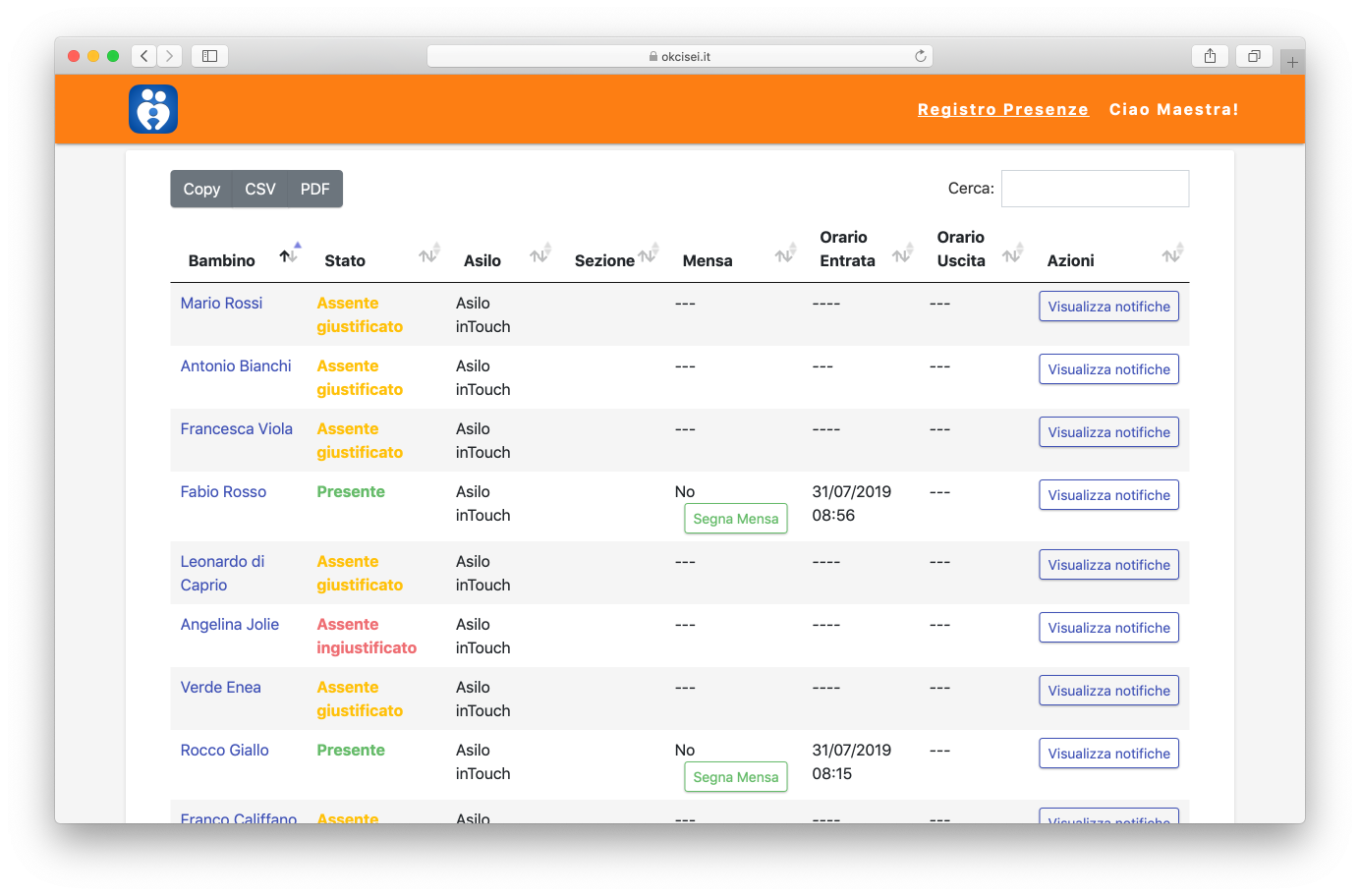Open the Ciao Maestra! menu item
Viewport: 1360px width, 896px height.
click(1173, 109)
